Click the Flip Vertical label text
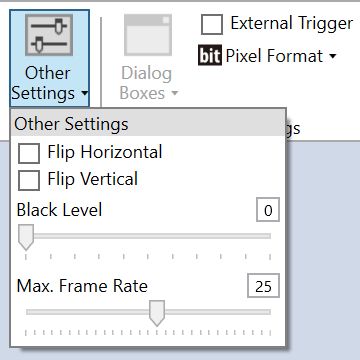The width and height of the screenshot is (360, 360). pos(93,179)
